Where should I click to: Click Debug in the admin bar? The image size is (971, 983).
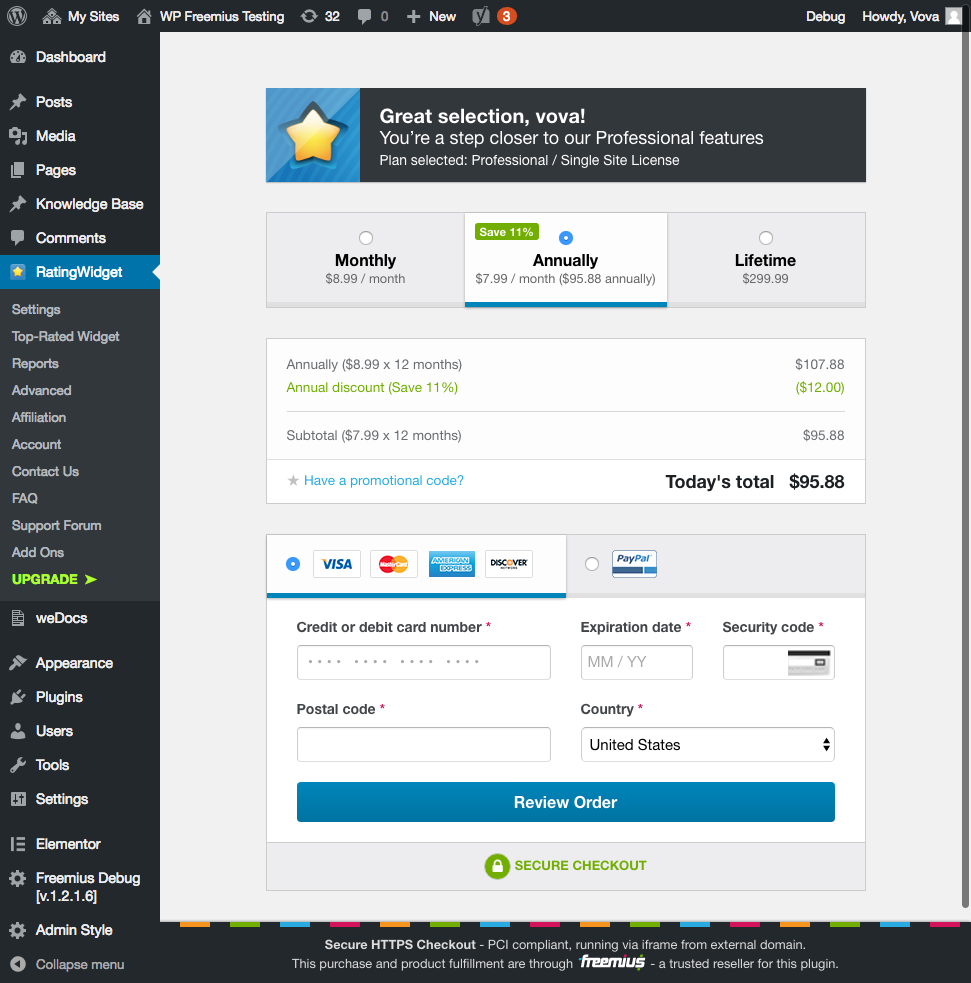pyautogui.click(x=826, y=16)
